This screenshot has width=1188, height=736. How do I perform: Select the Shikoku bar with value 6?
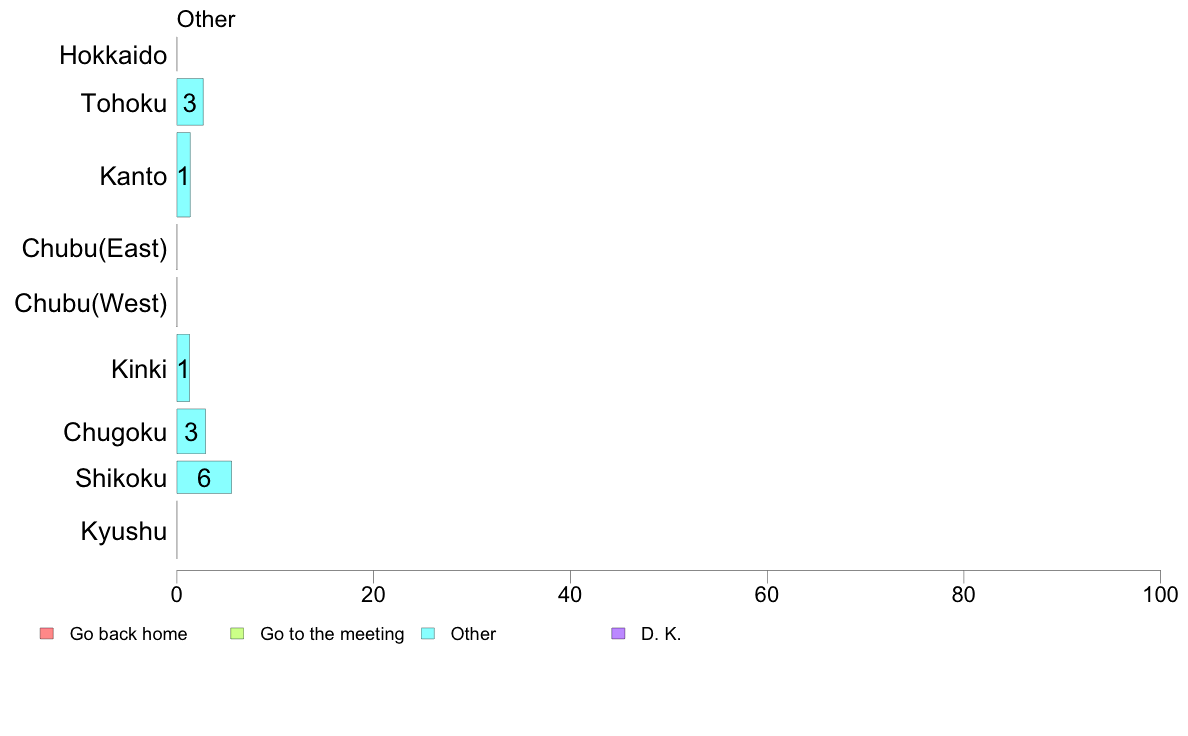point(204,478)
